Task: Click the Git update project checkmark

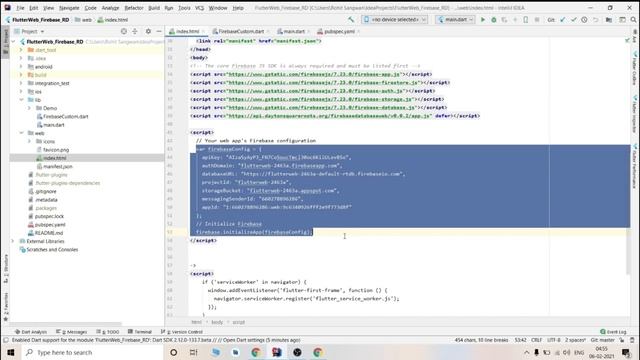Action: pyautogui.click(x=563, y=20)
